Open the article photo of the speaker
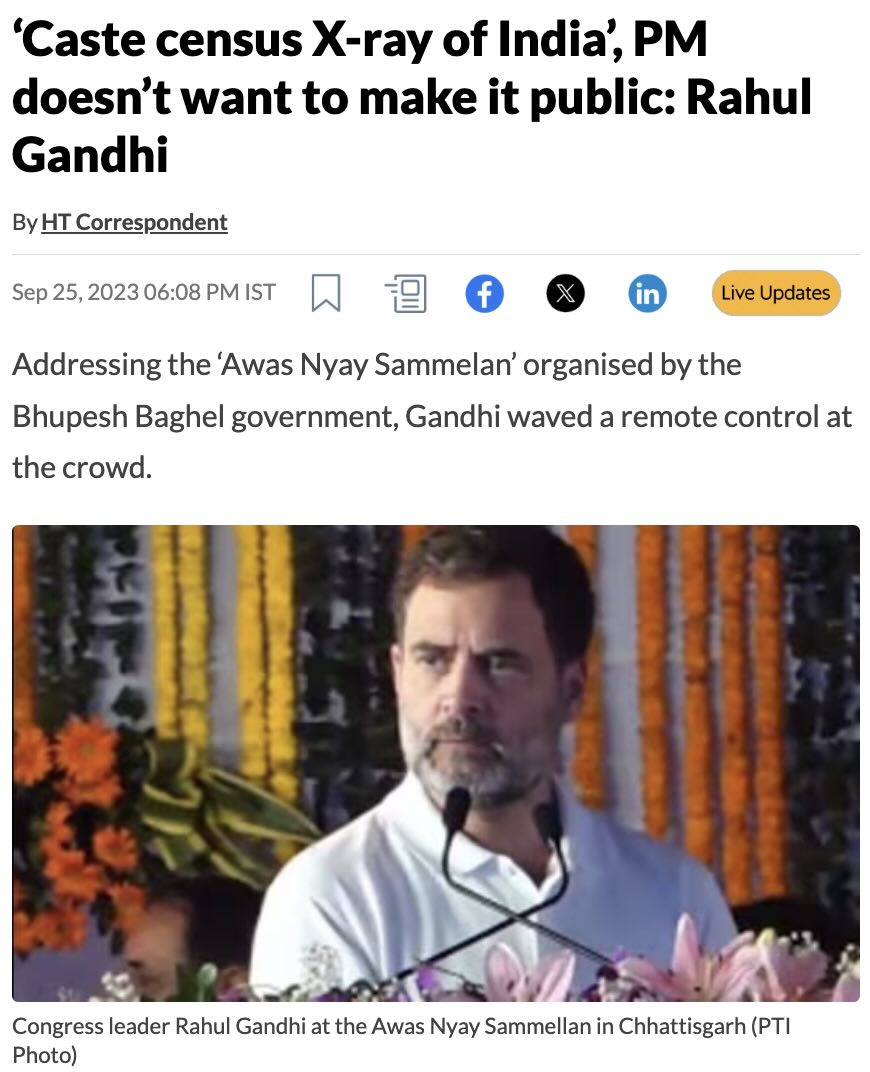Viewport: 870px width, 1072px height. pos(435,763)
